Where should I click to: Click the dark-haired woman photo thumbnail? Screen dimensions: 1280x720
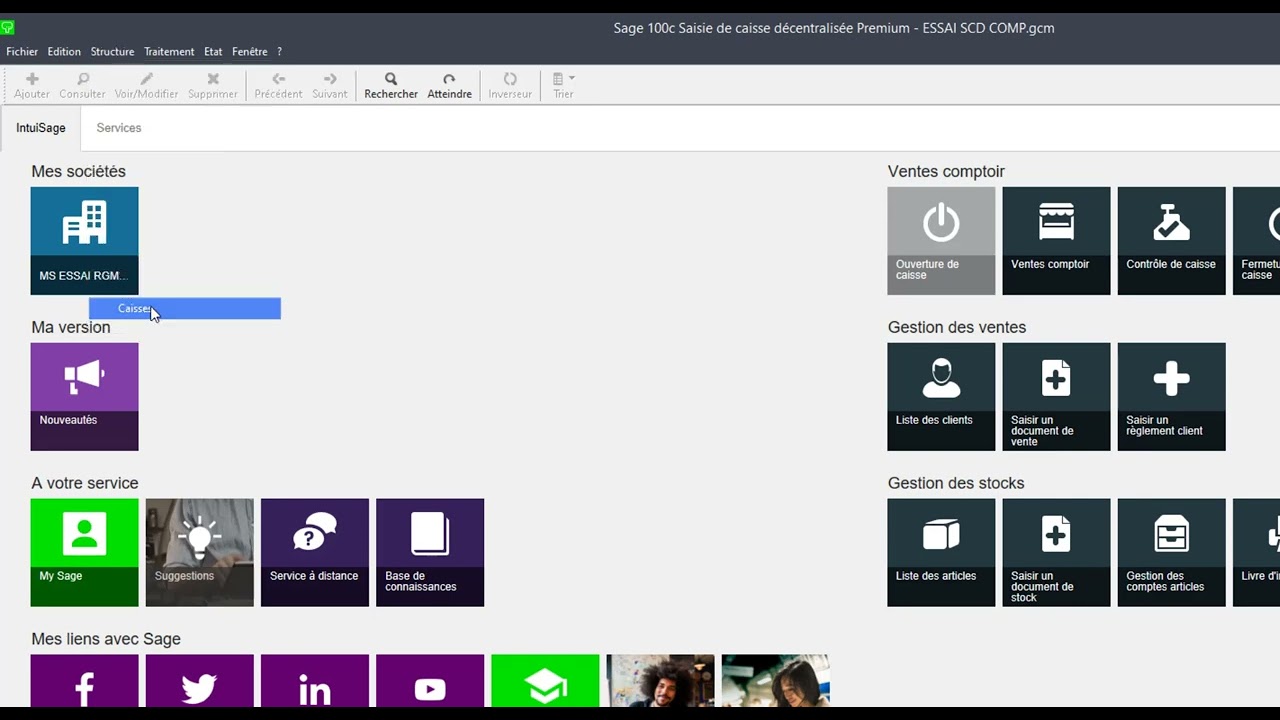tap(775, 681)
